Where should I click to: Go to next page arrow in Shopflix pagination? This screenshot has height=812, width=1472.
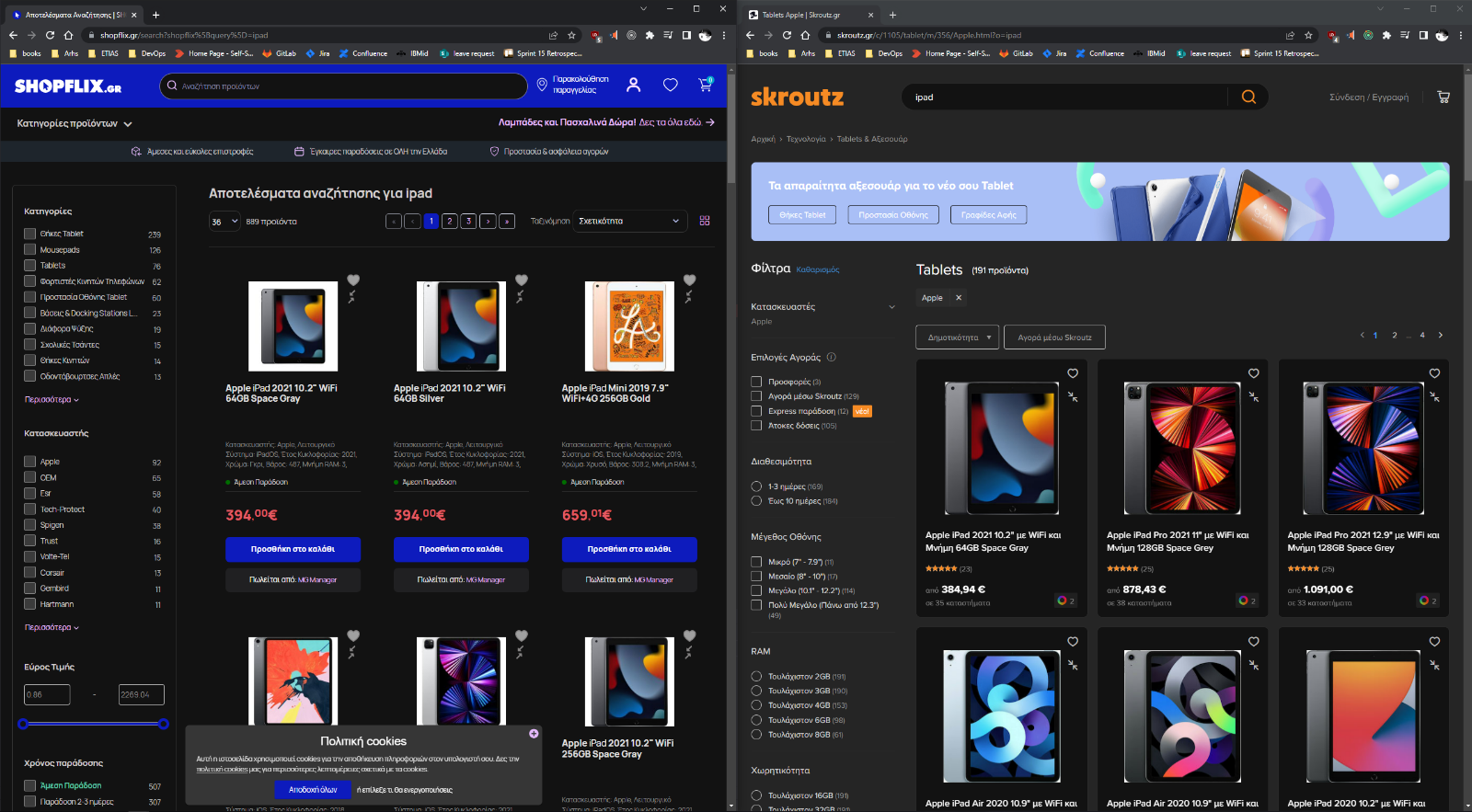point(488,221)
